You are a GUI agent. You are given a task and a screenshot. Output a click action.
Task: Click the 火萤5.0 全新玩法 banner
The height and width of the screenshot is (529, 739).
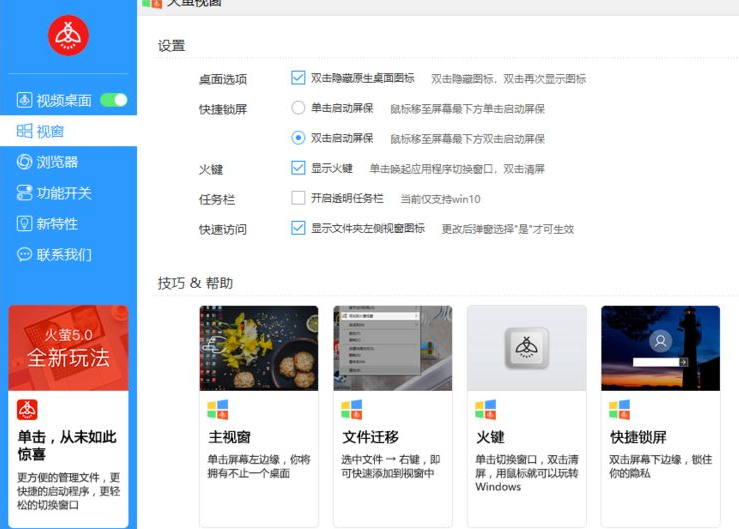point(68,347)
